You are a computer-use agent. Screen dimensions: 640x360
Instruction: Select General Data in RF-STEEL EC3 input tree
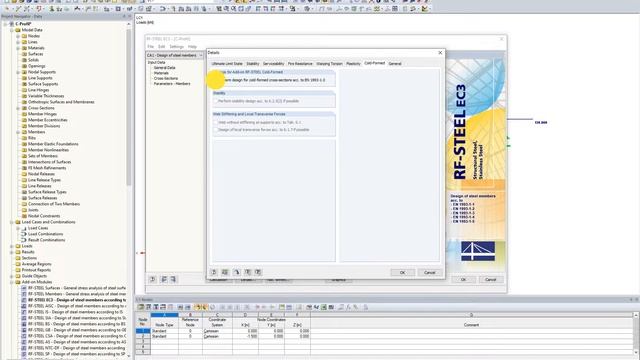point(164,68)
